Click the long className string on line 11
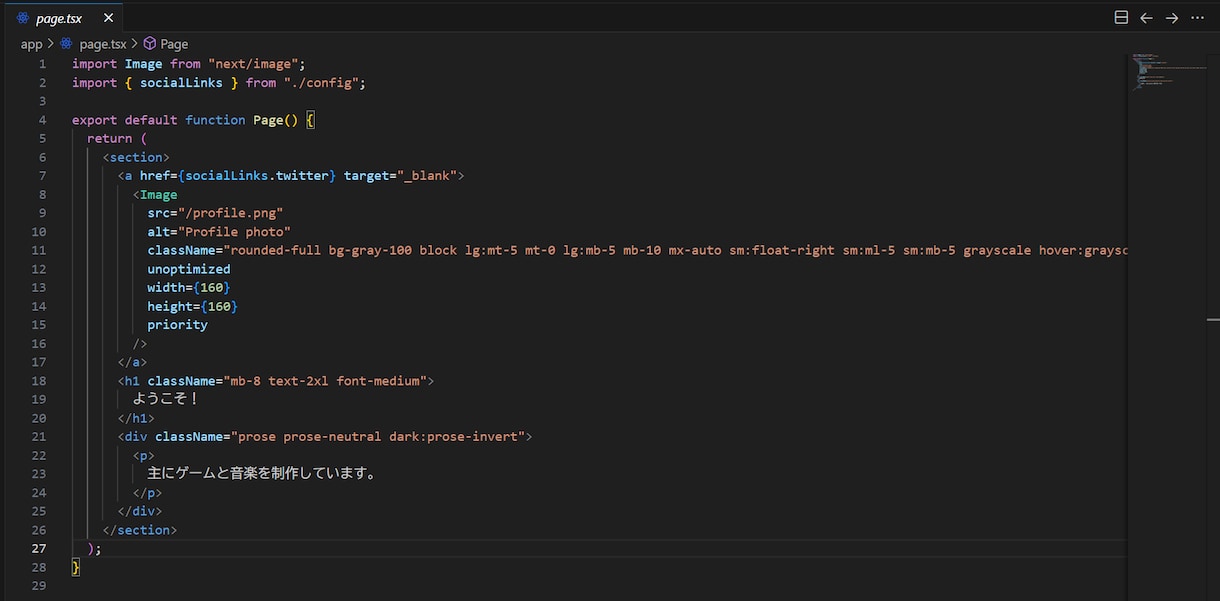 (x=675, y=251)
